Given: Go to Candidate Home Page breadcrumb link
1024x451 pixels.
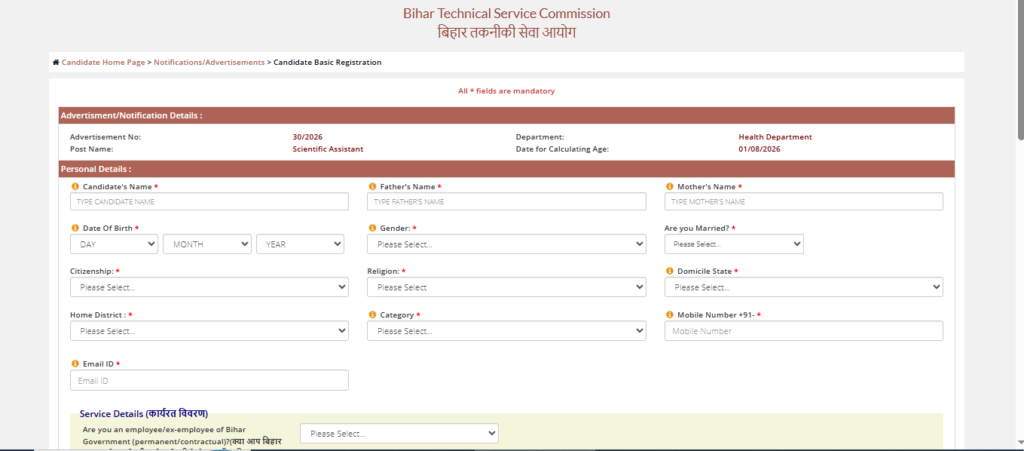Looking at the screenshot, I should point(103,63).
